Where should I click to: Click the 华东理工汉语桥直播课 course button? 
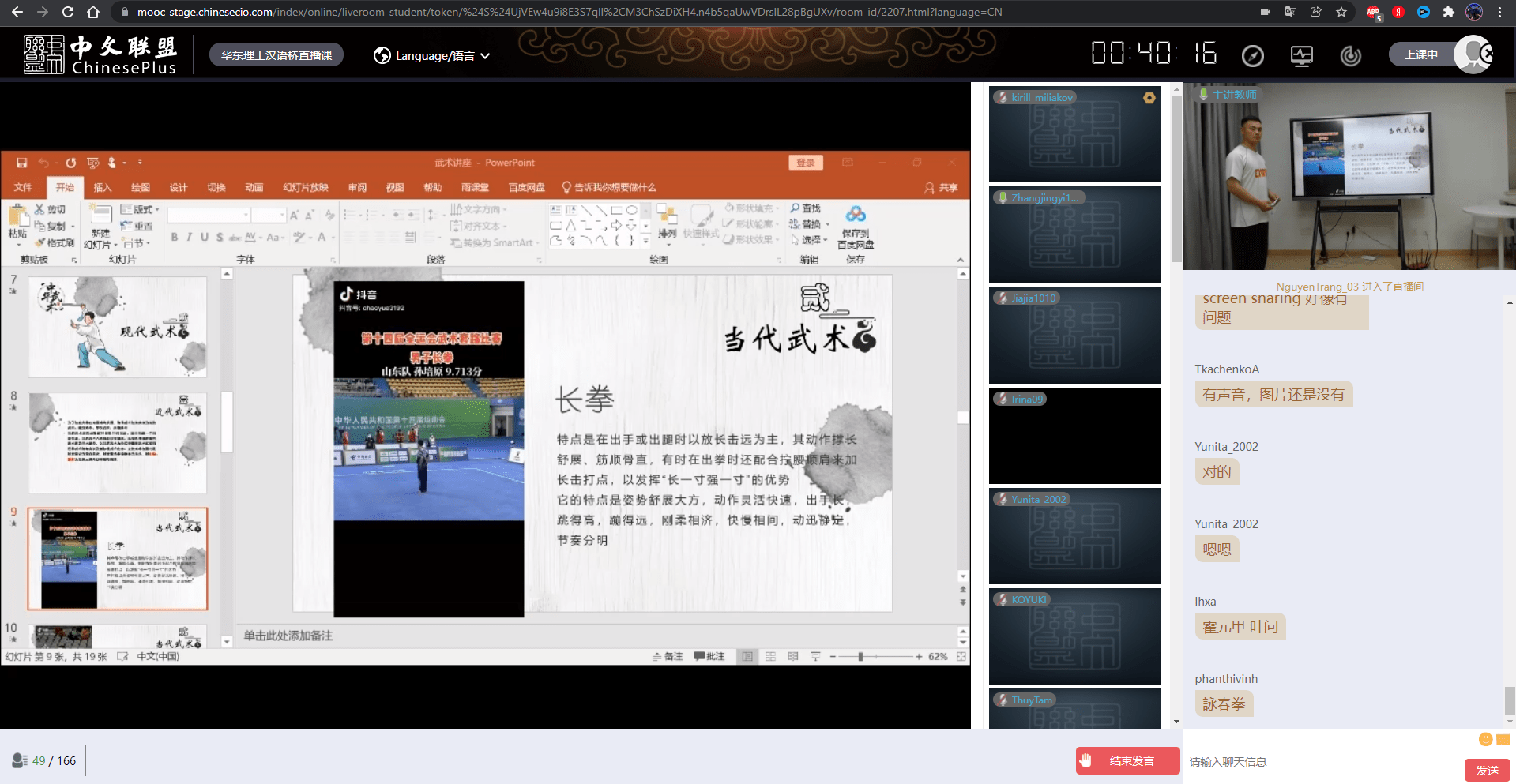pyautogui.click(x=276, y=55)
